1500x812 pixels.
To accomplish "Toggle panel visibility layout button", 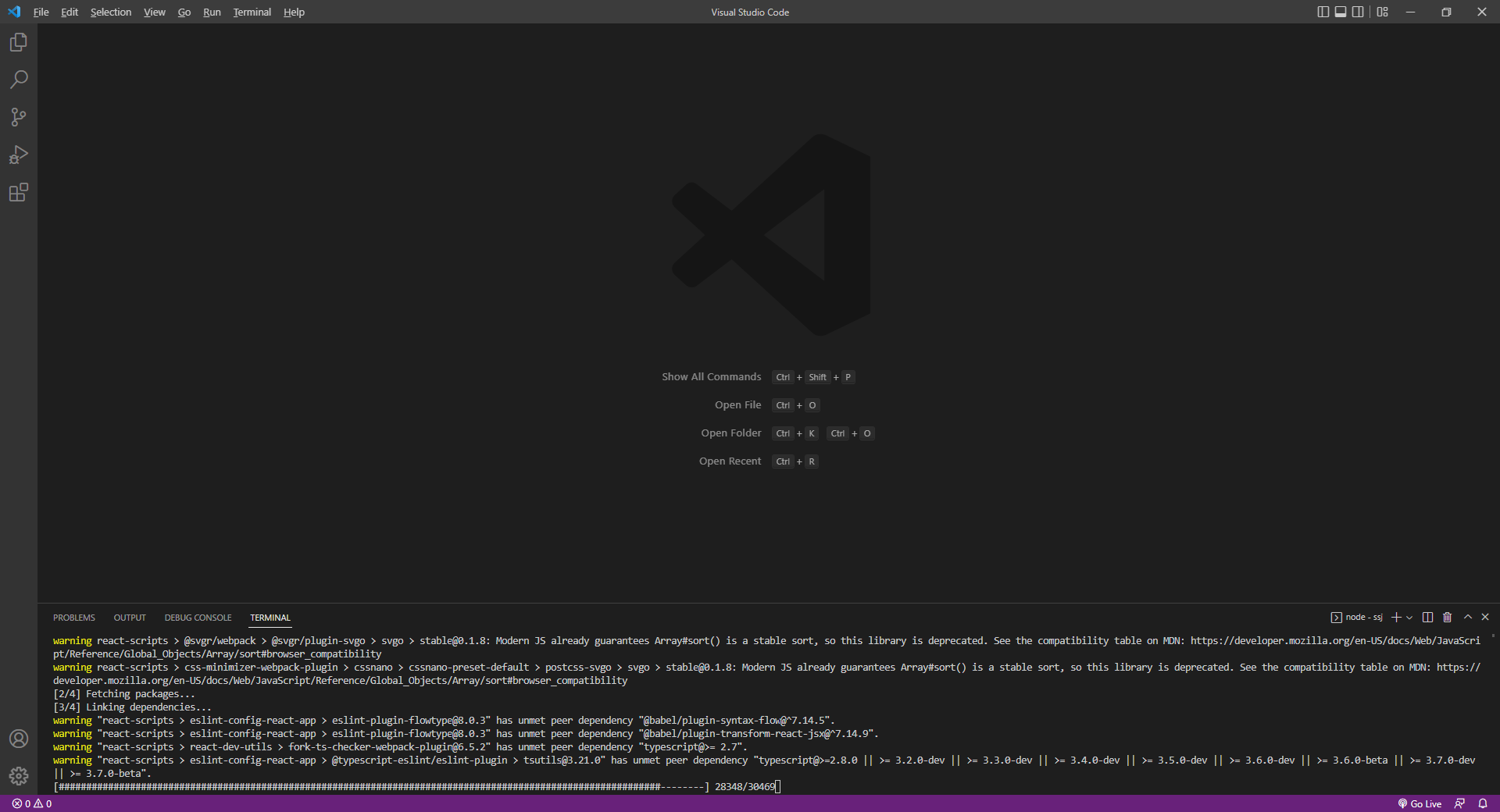I will [1341, 12].
